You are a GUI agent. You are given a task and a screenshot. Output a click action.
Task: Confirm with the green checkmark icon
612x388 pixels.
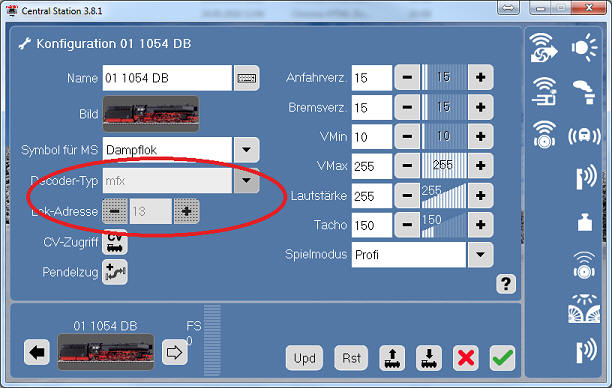[502, 358]
